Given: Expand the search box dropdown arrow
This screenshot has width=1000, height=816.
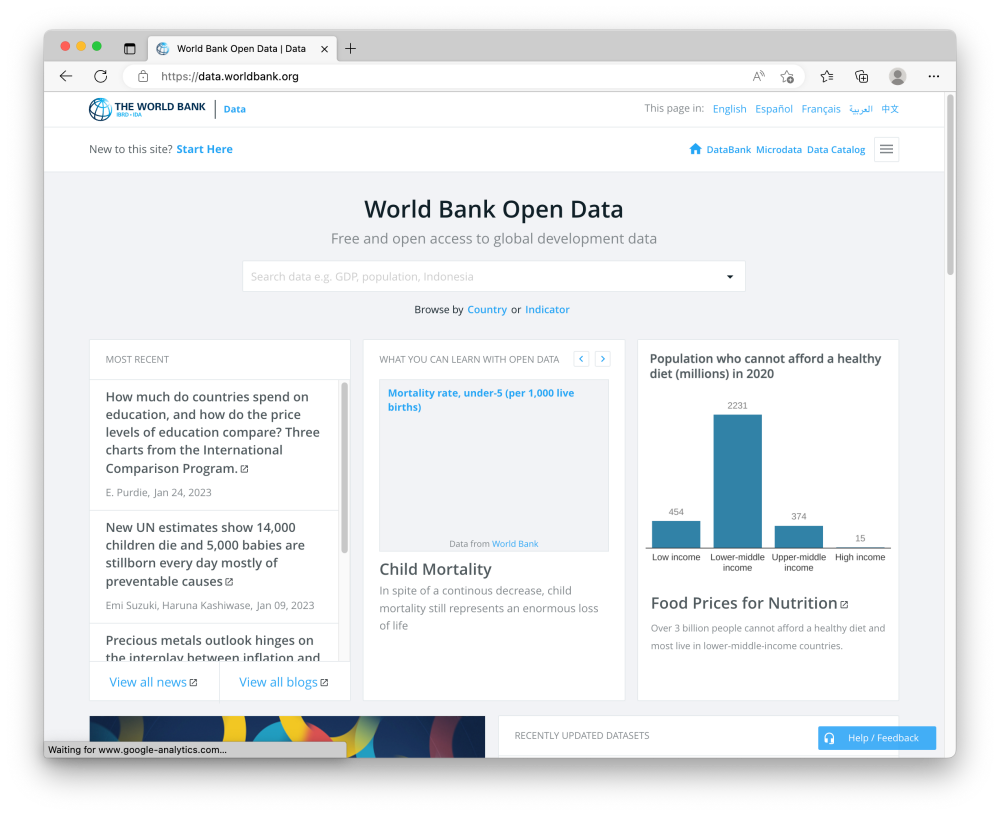Looking at the screenshot, I should [730, 277].
